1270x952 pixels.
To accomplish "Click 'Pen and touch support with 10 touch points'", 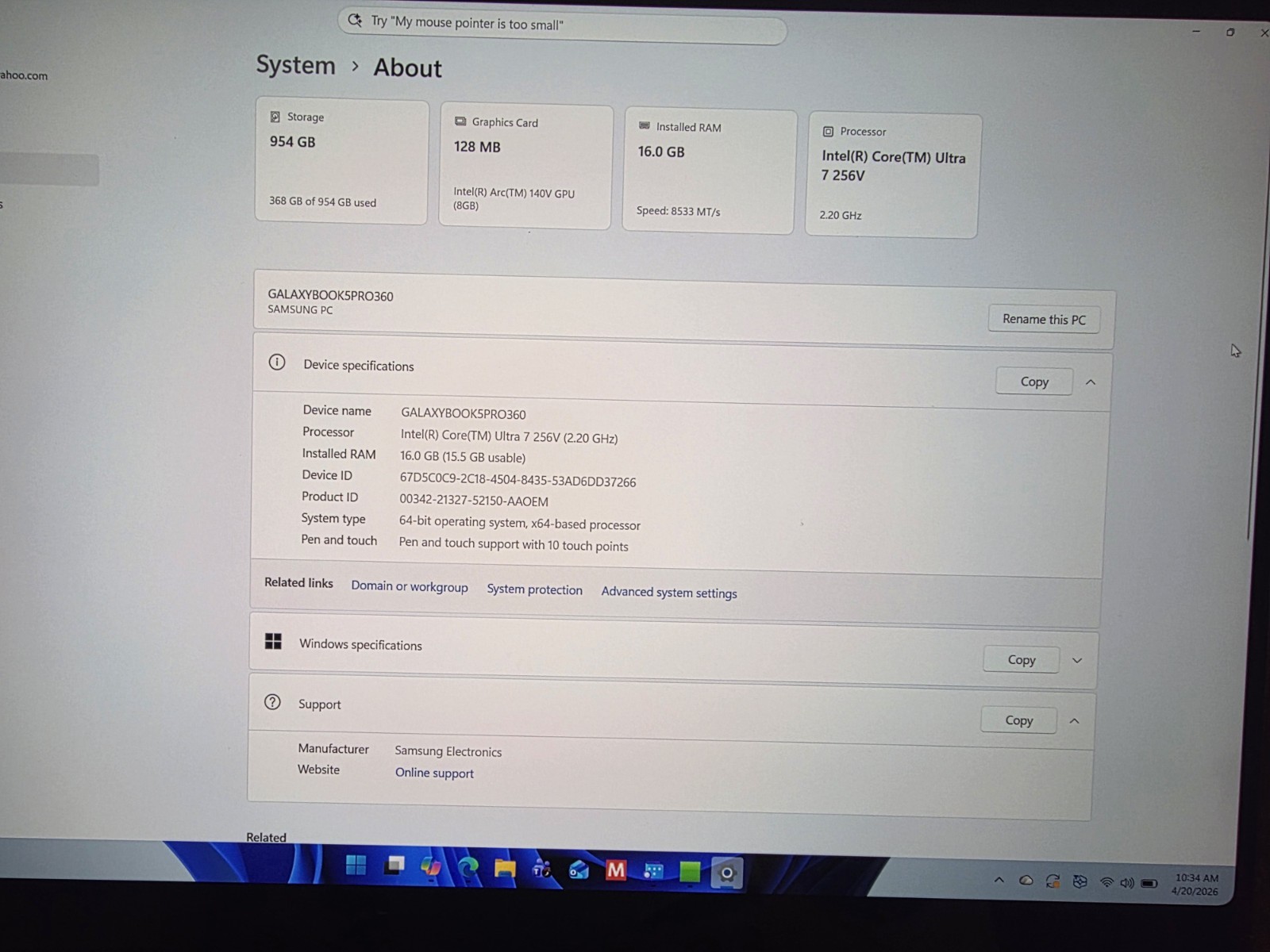I will (514, 544).
